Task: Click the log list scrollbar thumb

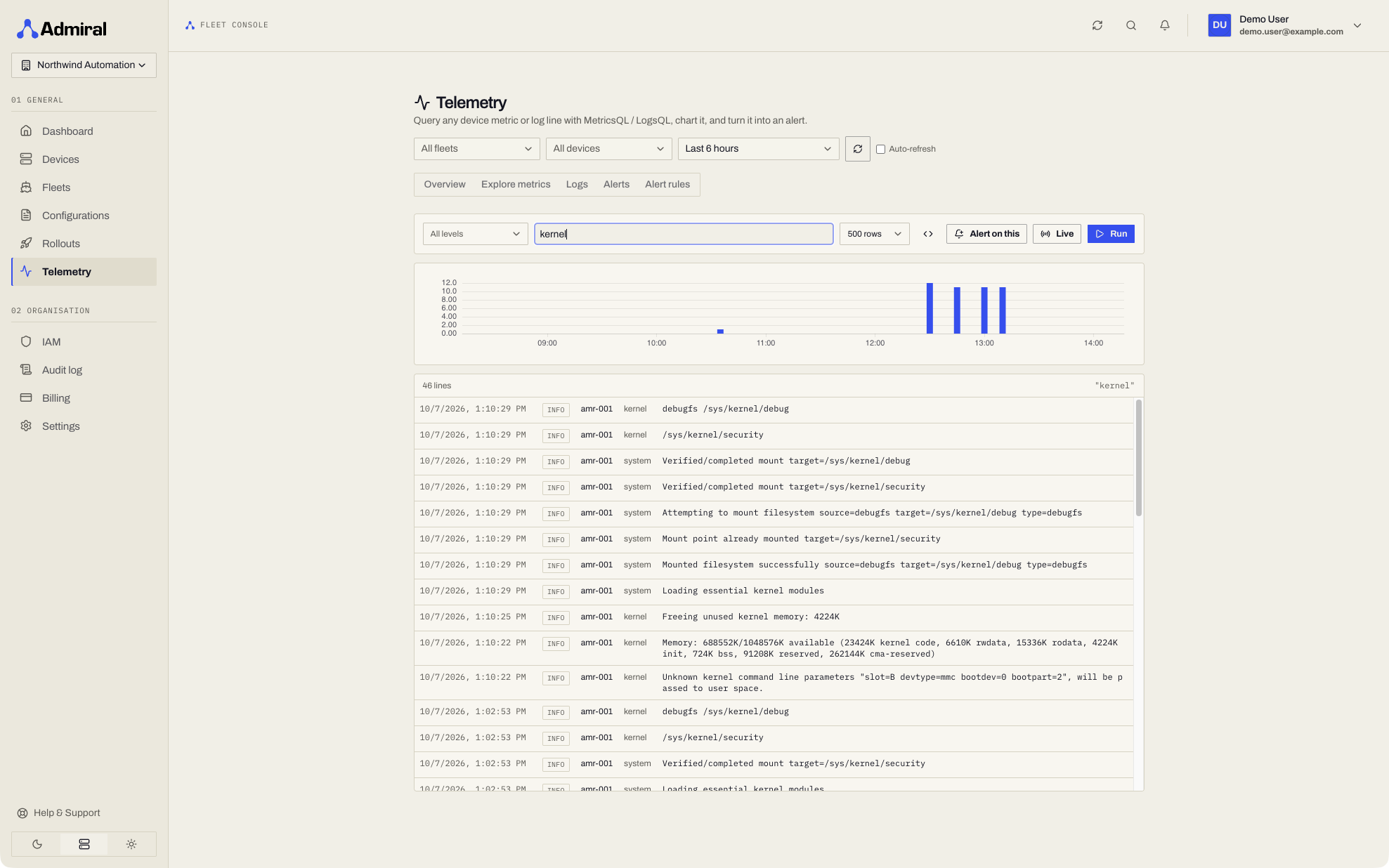Action: click(x=1138, y=458)
